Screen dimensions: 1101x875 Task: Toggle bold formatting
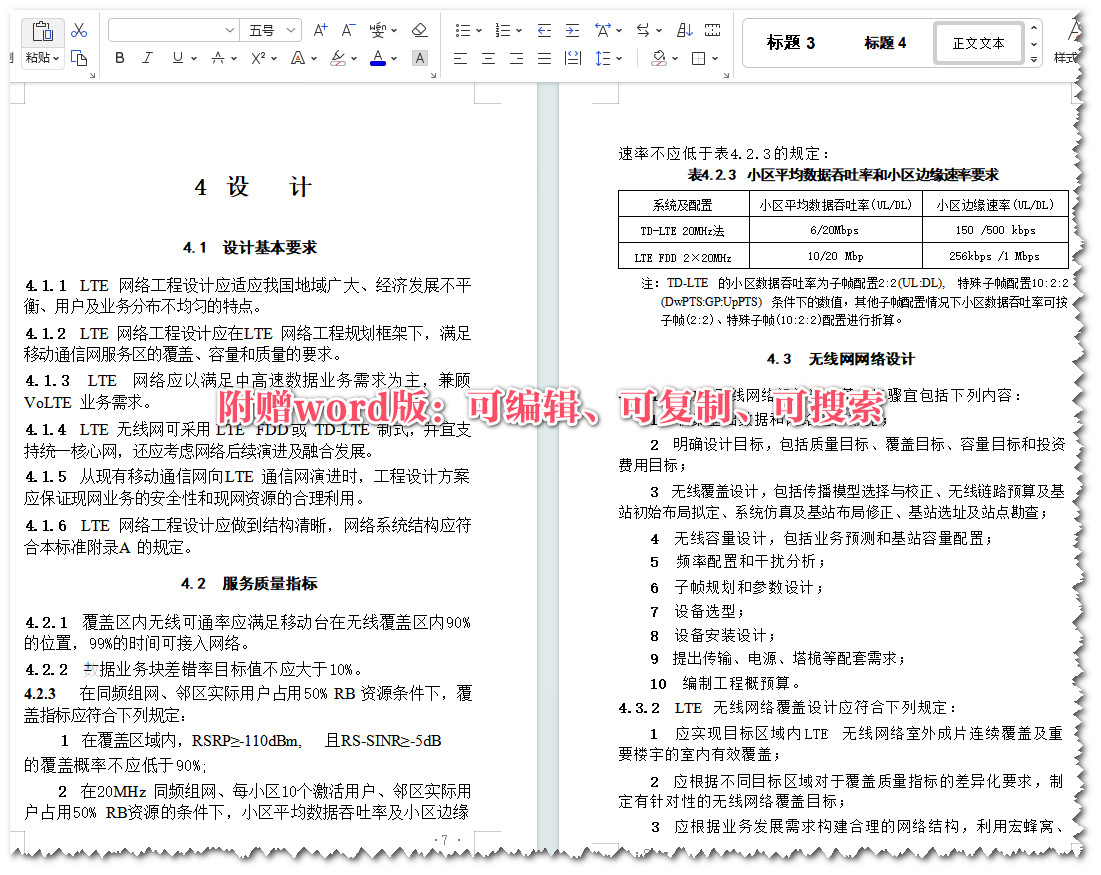tap(119, 59)
